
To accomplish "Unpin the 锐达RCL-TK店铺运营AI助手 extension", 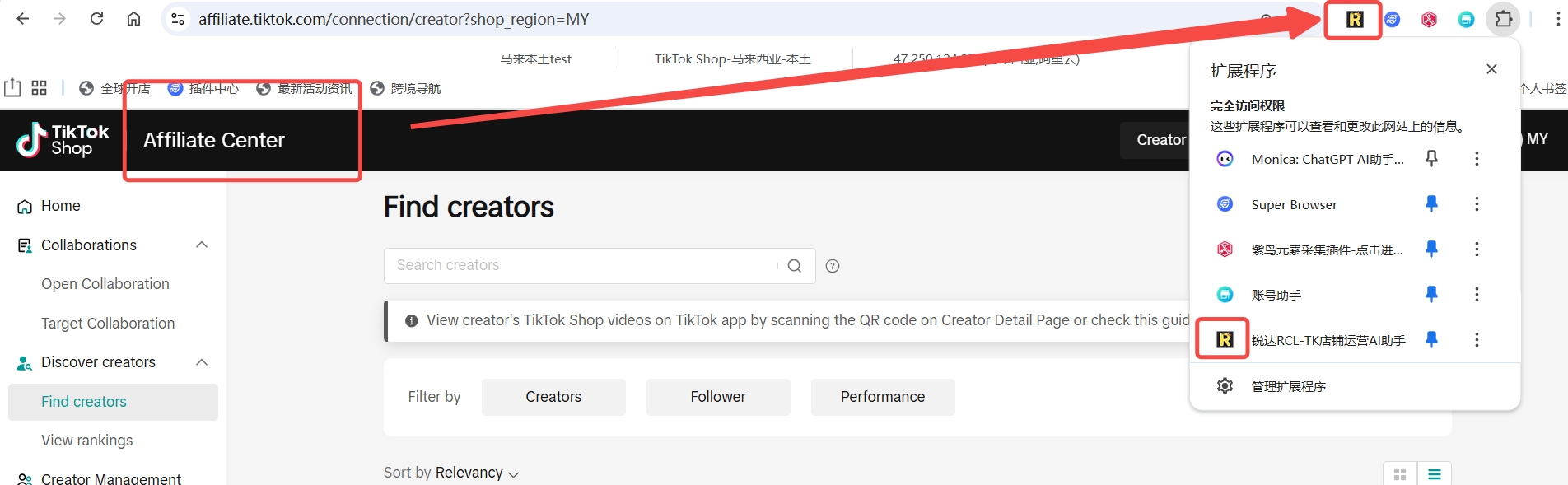I will tap(1431, 339).
